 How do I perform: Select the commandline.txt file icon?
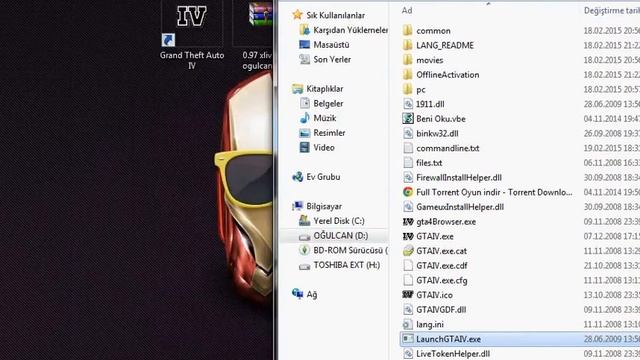click(x=407, y=148)
